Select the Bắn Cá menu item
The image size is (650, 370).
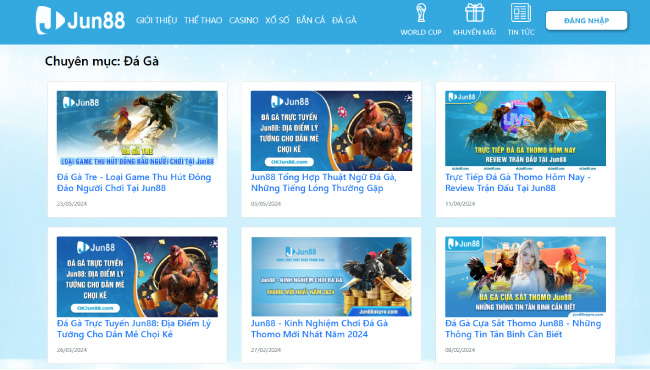coord(310,20)
